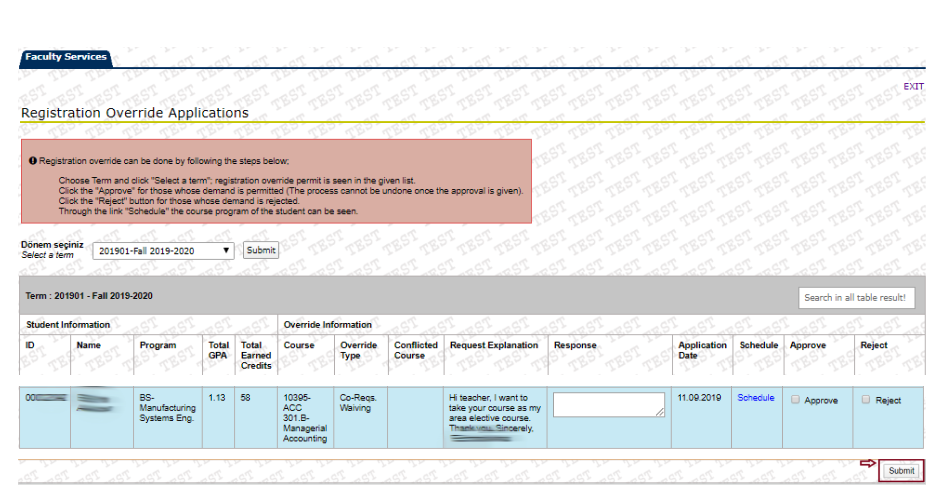Select the GPA value 1.13

[217, 398]
